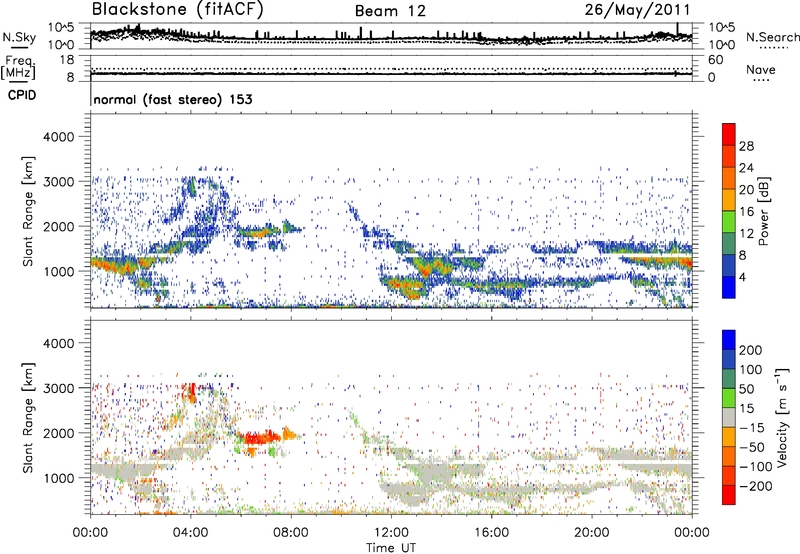Click the plot title "Blackstone (fitACF)"
Screen dimensions: 800x554
(177, 10)
